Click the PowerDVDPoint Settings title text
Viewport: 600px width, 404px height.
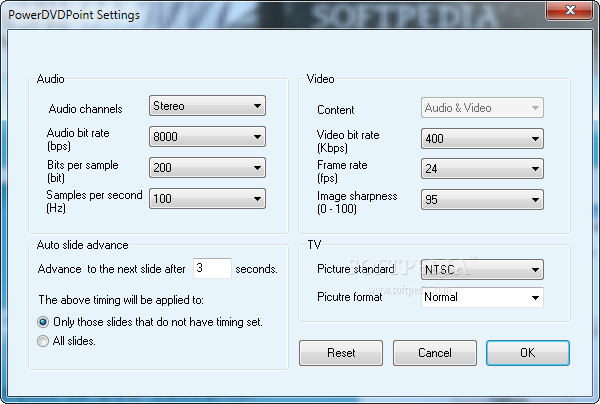pos(74,15)
